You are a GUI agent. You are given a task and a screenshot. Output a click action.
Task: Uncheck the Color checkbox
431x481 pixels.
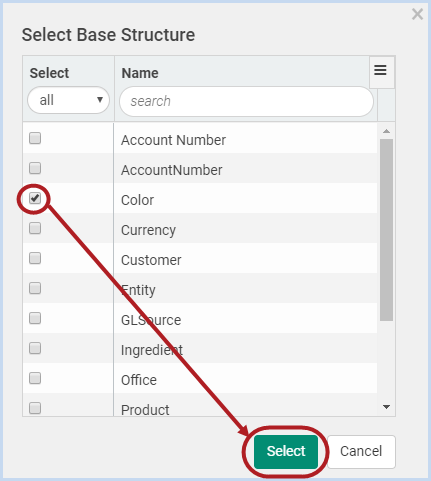pyautogui.click(x=35, y=198)
